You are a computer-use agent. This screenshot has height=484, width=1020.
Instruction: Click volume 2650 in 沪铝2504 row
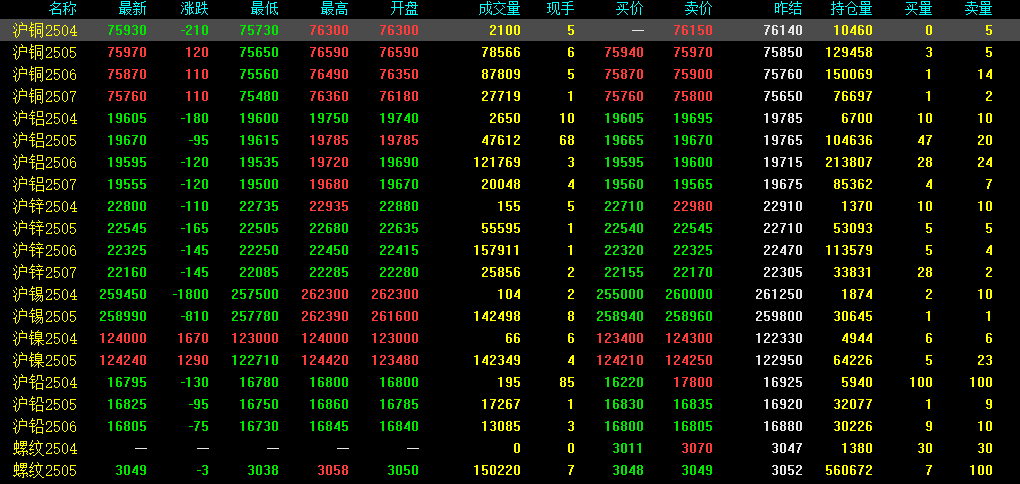tap(505, 118)
